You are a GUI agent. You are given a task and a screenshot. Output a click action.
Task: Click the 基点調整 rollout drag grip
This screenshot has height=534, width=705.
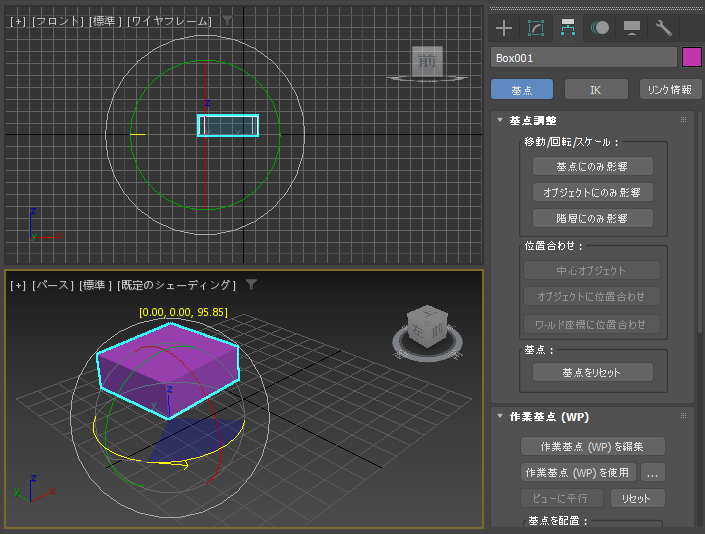tap(683, 120)
